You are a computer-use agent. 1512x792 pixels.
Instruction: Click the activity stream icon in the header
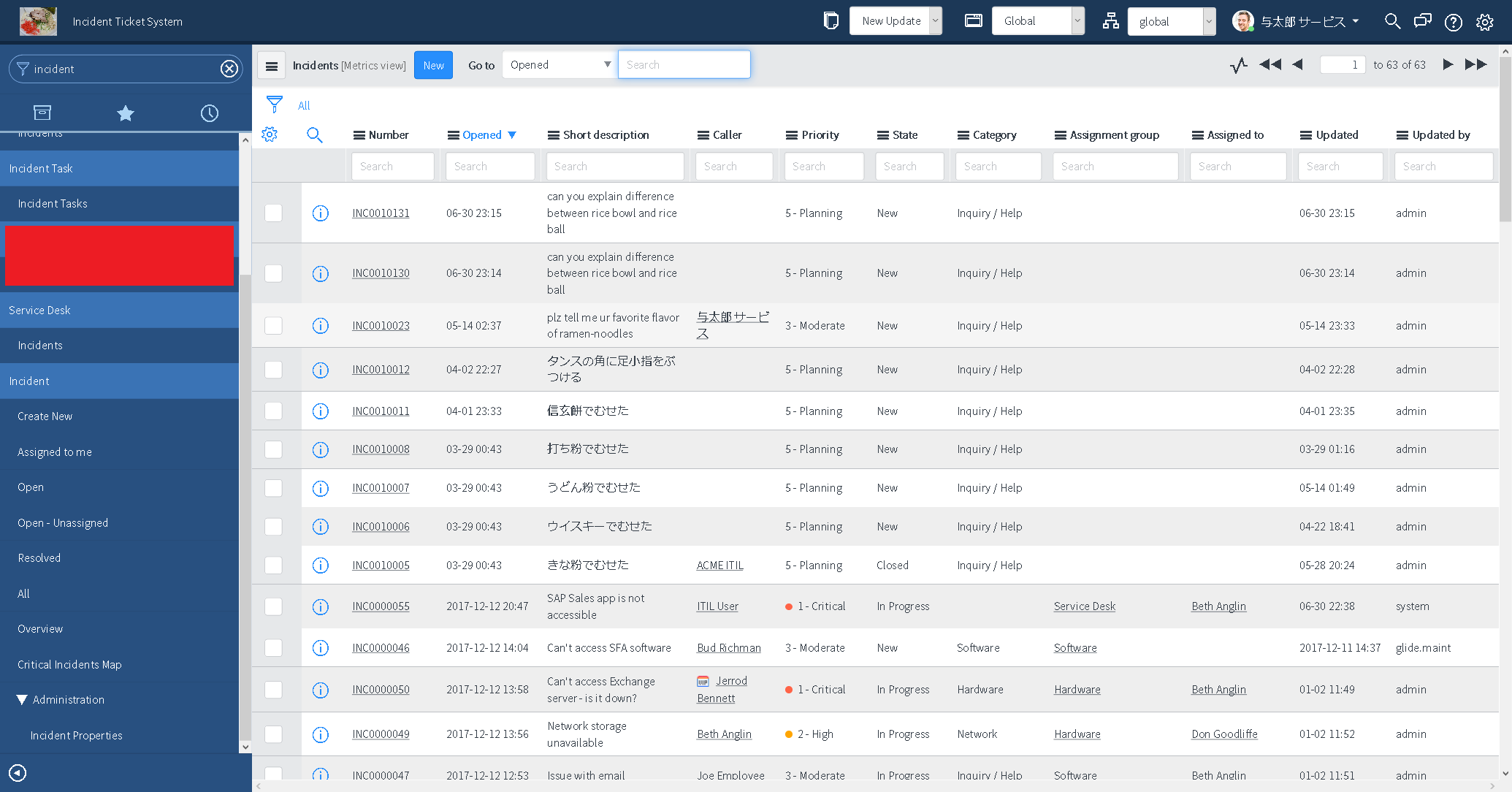[1238, 65]
